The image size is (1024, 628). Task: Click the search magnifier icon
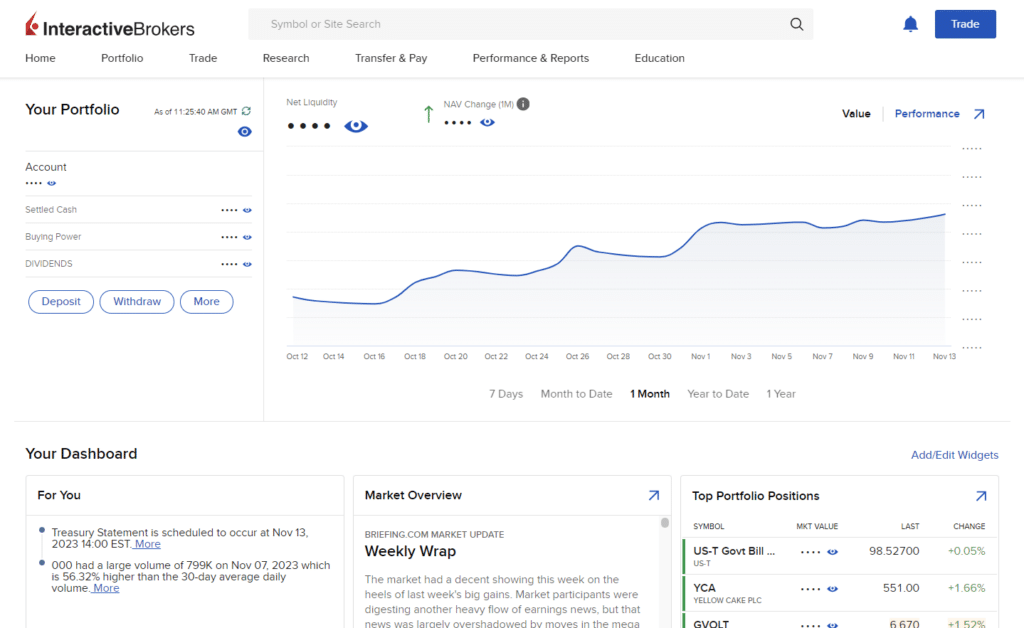click(796, 23)
